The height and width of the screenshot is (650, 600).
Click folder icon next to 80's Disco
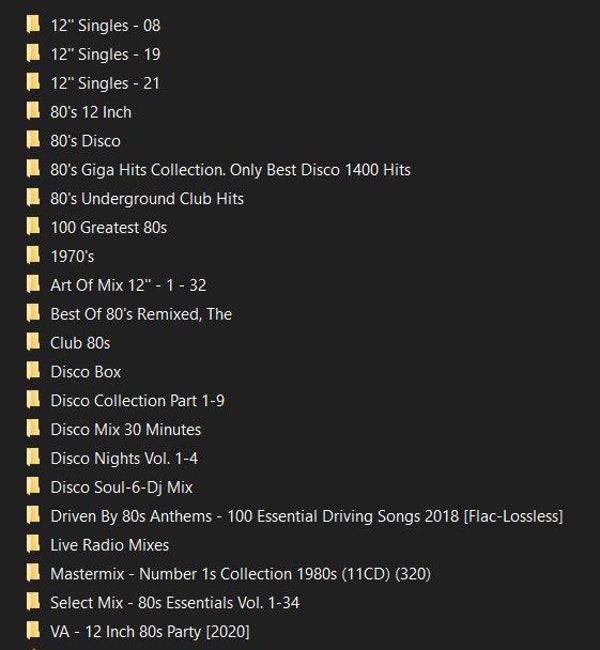pos(33,140)
